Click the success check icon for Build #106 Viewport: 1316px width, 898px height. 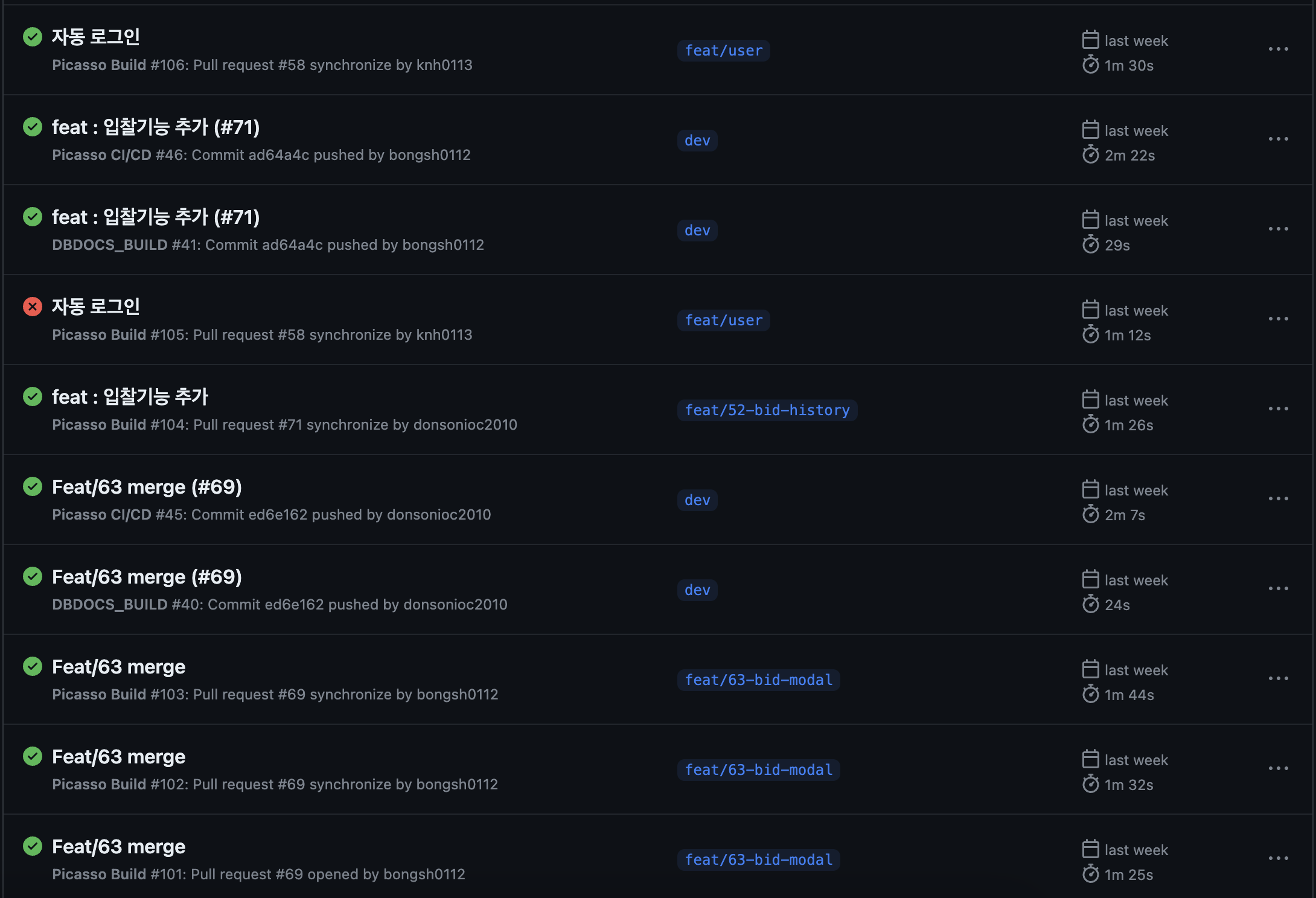coord(33,37)
